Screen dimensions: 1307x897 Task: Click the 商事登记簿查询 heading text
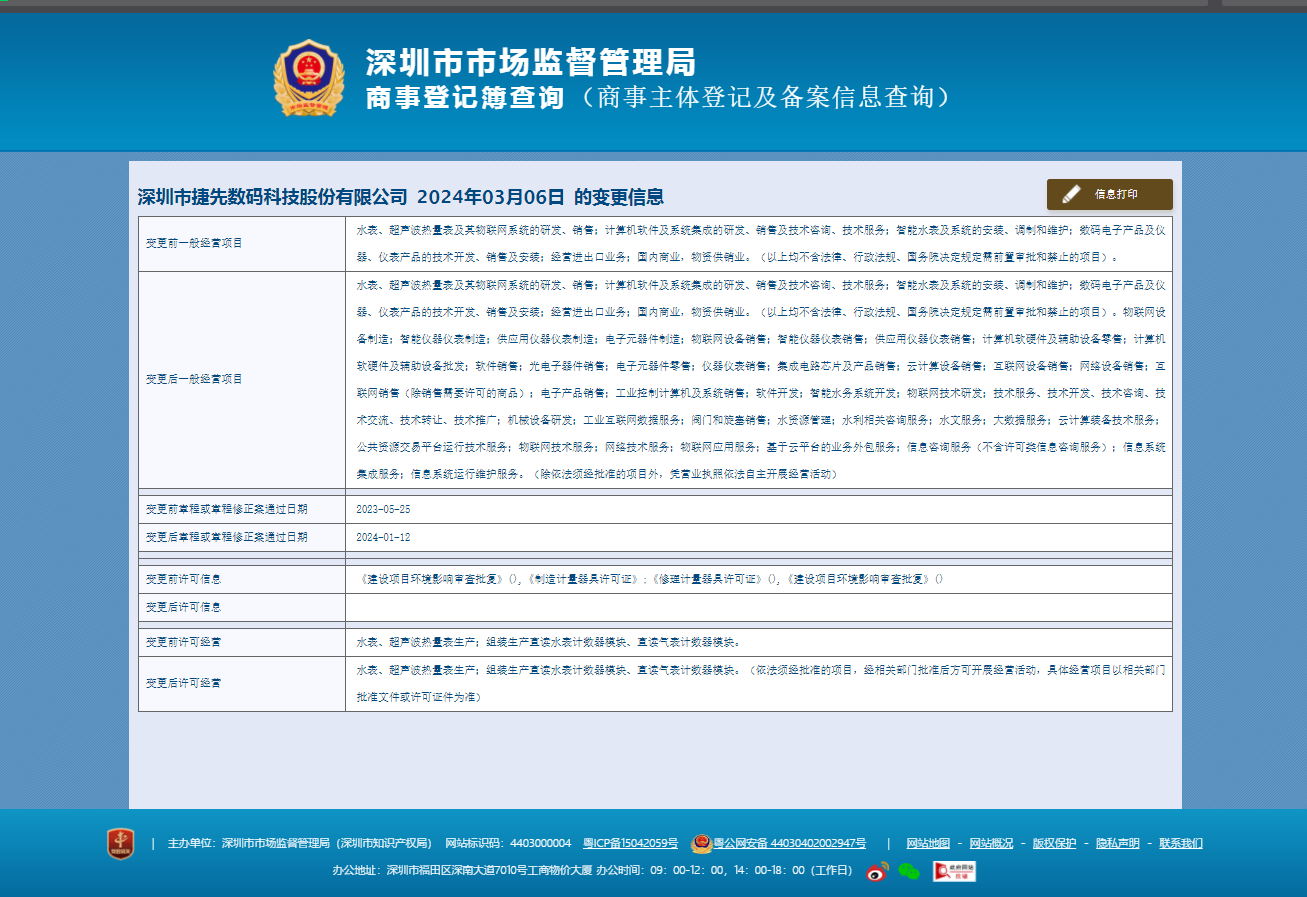click(465, 97)
